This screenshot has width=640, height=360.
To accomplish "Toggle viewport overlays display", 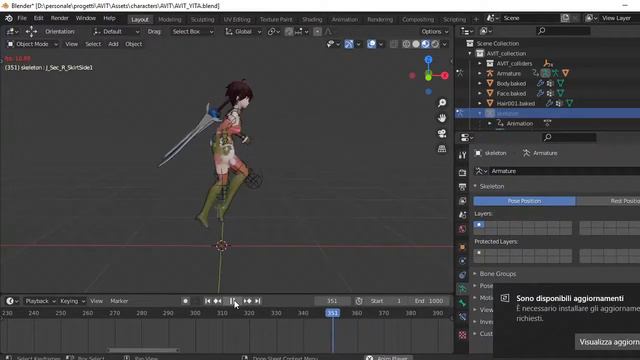I will (x=371, y=44).
